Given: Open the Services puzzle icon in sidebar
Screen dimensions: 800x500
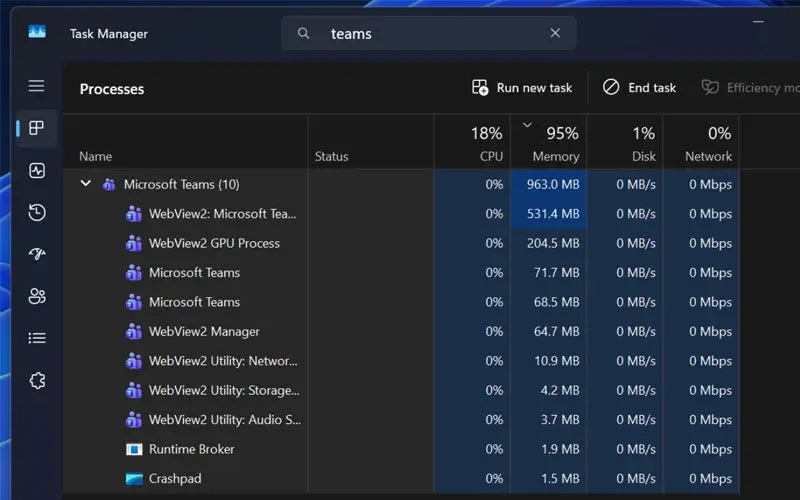Looking at the screenshot, I should pos(37,381).
